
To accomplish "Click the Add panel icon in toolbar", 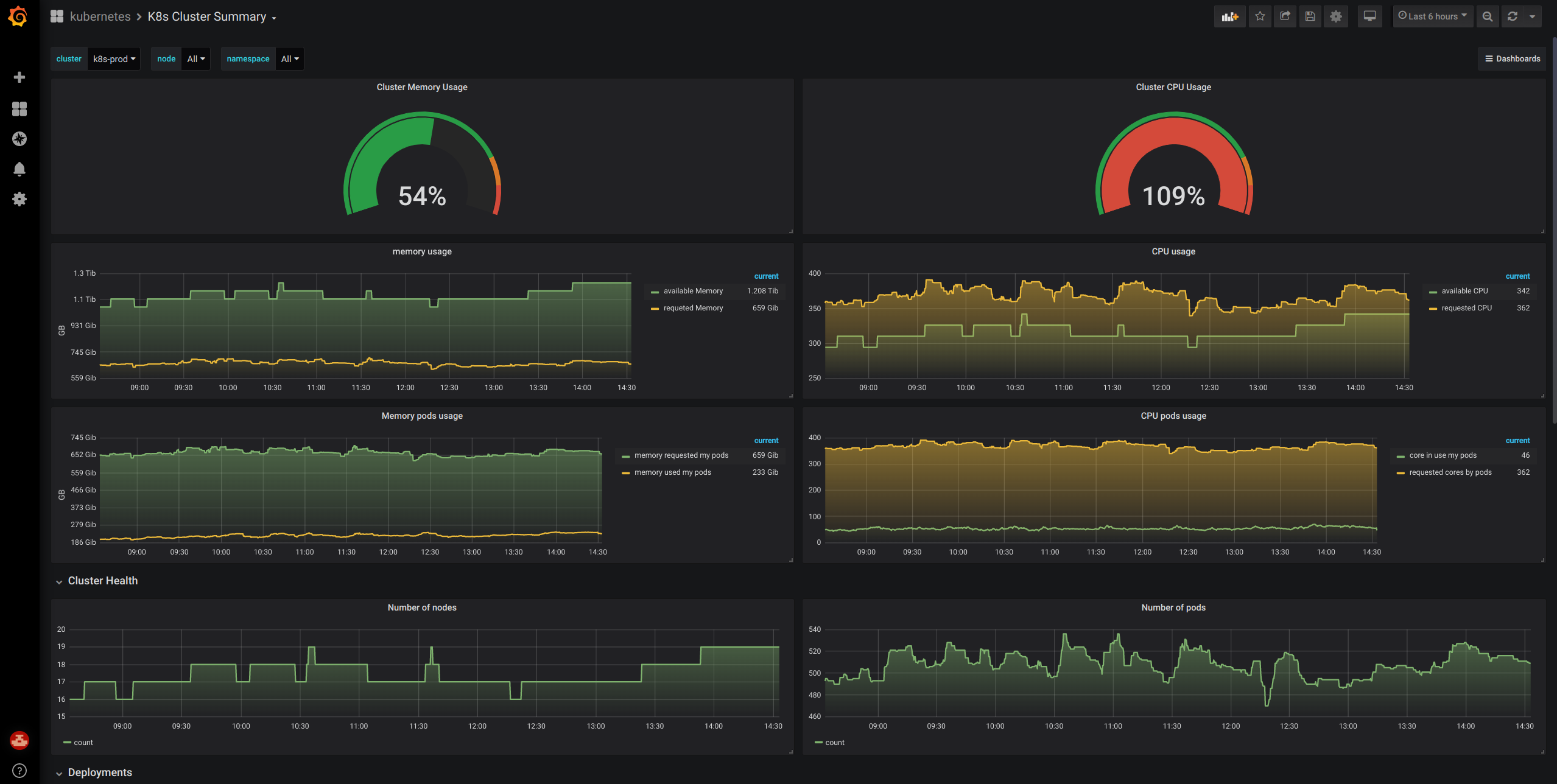I will point(1229,16).
